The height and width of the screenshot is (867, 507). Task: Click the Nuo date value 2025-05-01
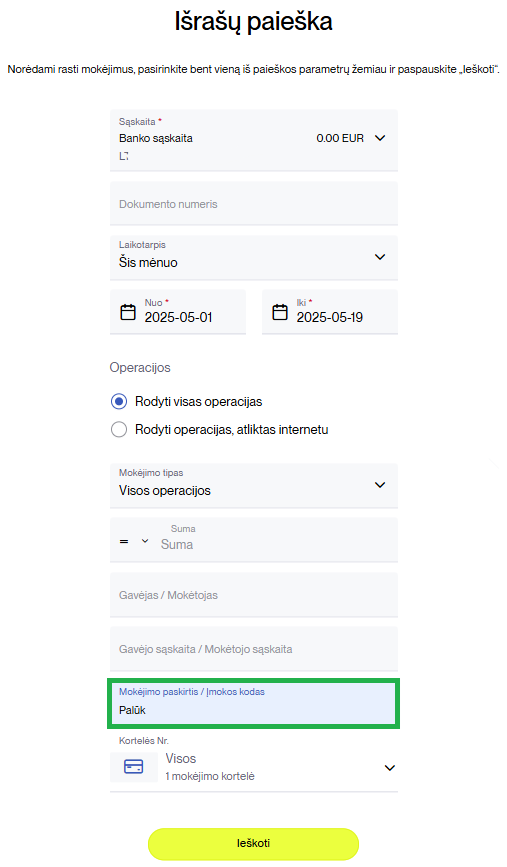[x=179, y=317]
